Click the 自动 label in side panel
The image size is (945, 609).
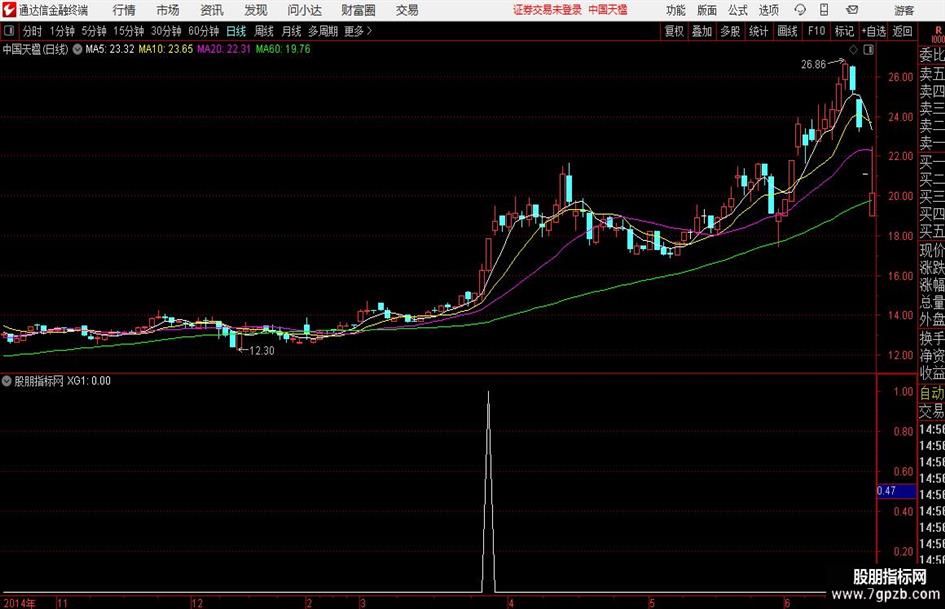[x=931, y=393]
